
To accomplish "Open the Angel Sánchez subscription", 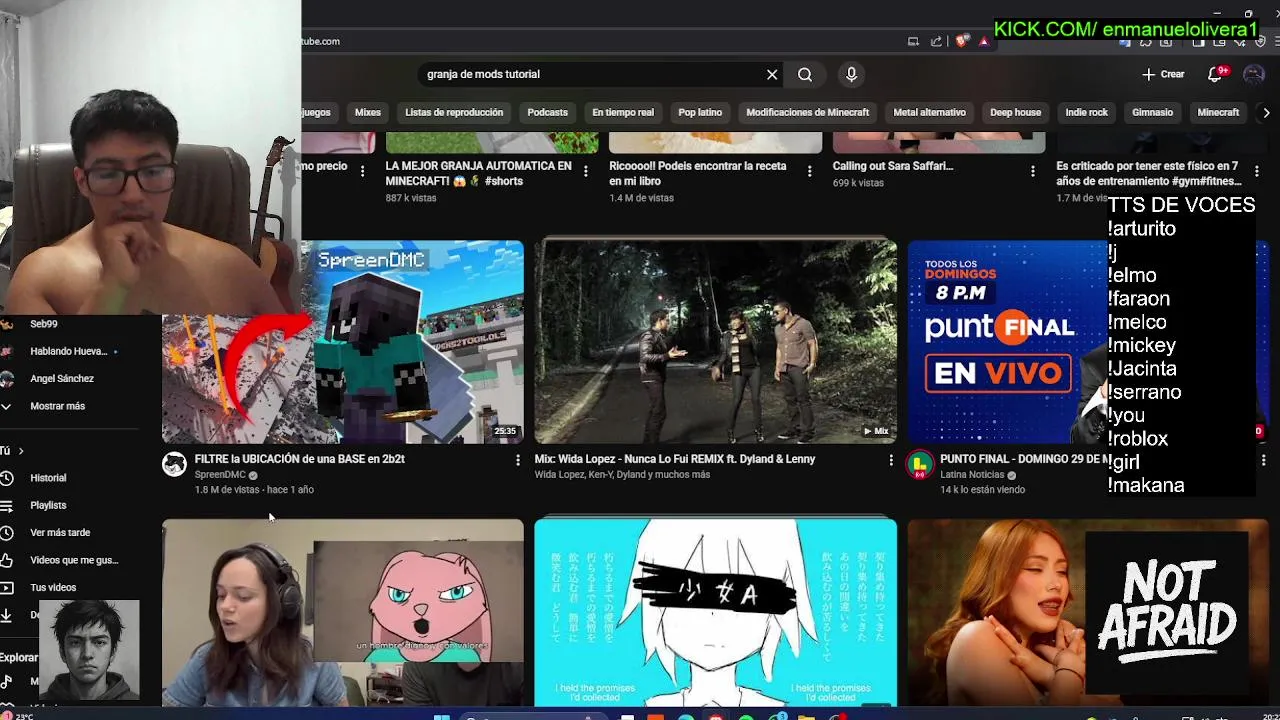I will click(62, 379).
